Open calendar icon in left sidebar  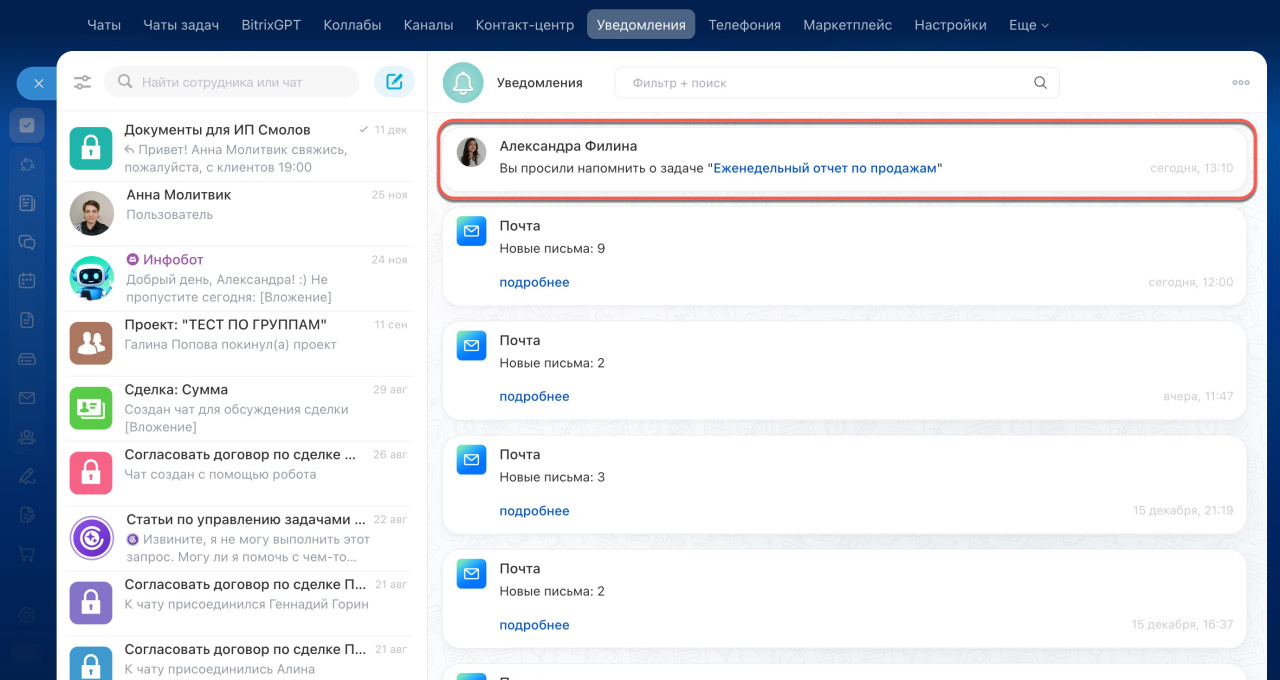[27, 281]
